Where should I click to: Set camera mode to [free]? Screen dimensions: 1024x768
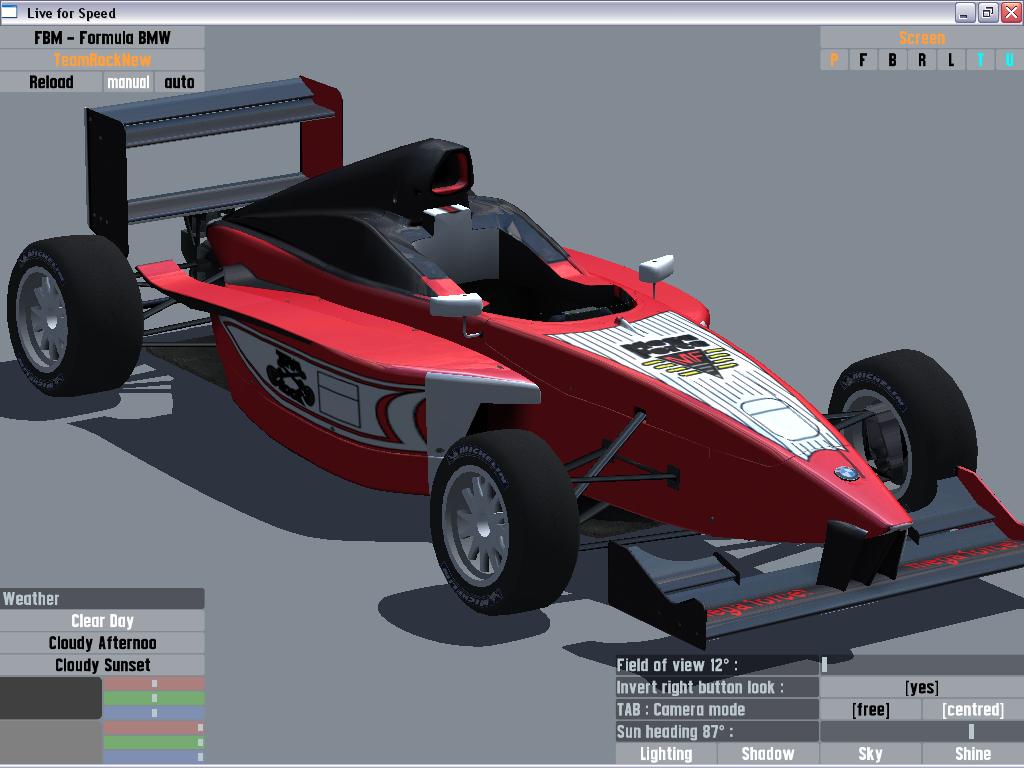(871, 710)
